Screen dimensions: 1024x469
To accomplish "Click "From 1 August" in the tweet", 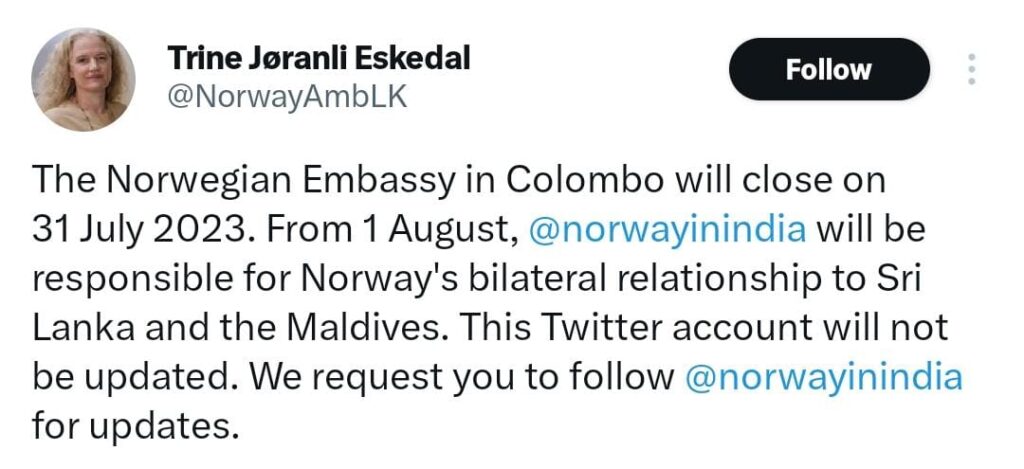I will pyautogui.click(x=388, y=229).
